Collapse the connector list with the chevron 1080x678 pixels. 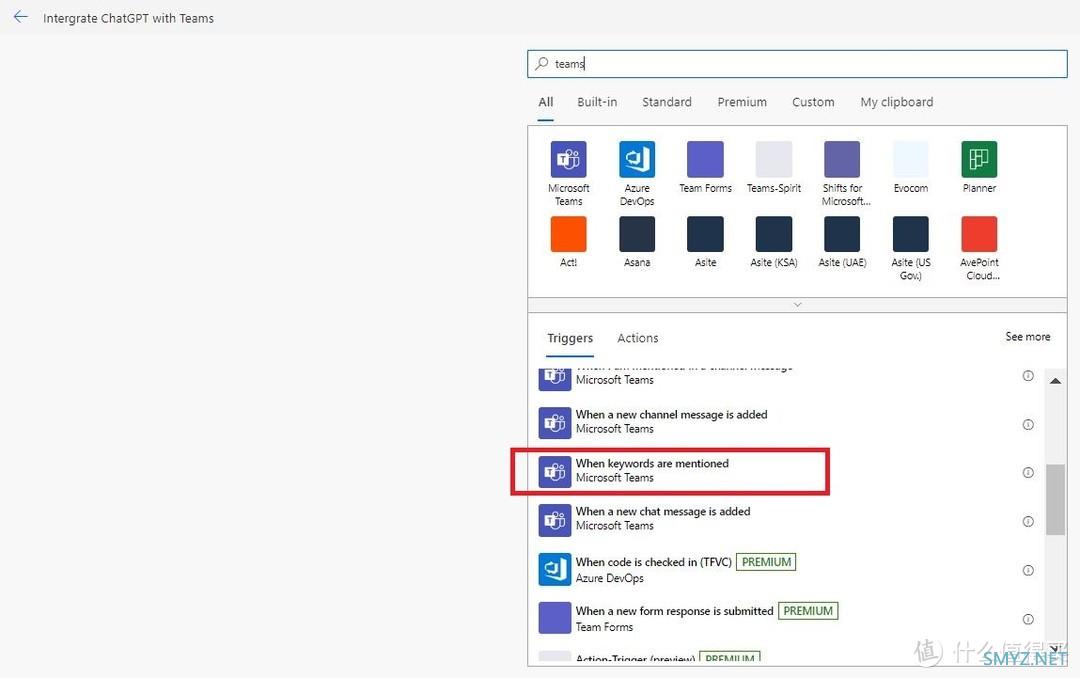[798, 305]
